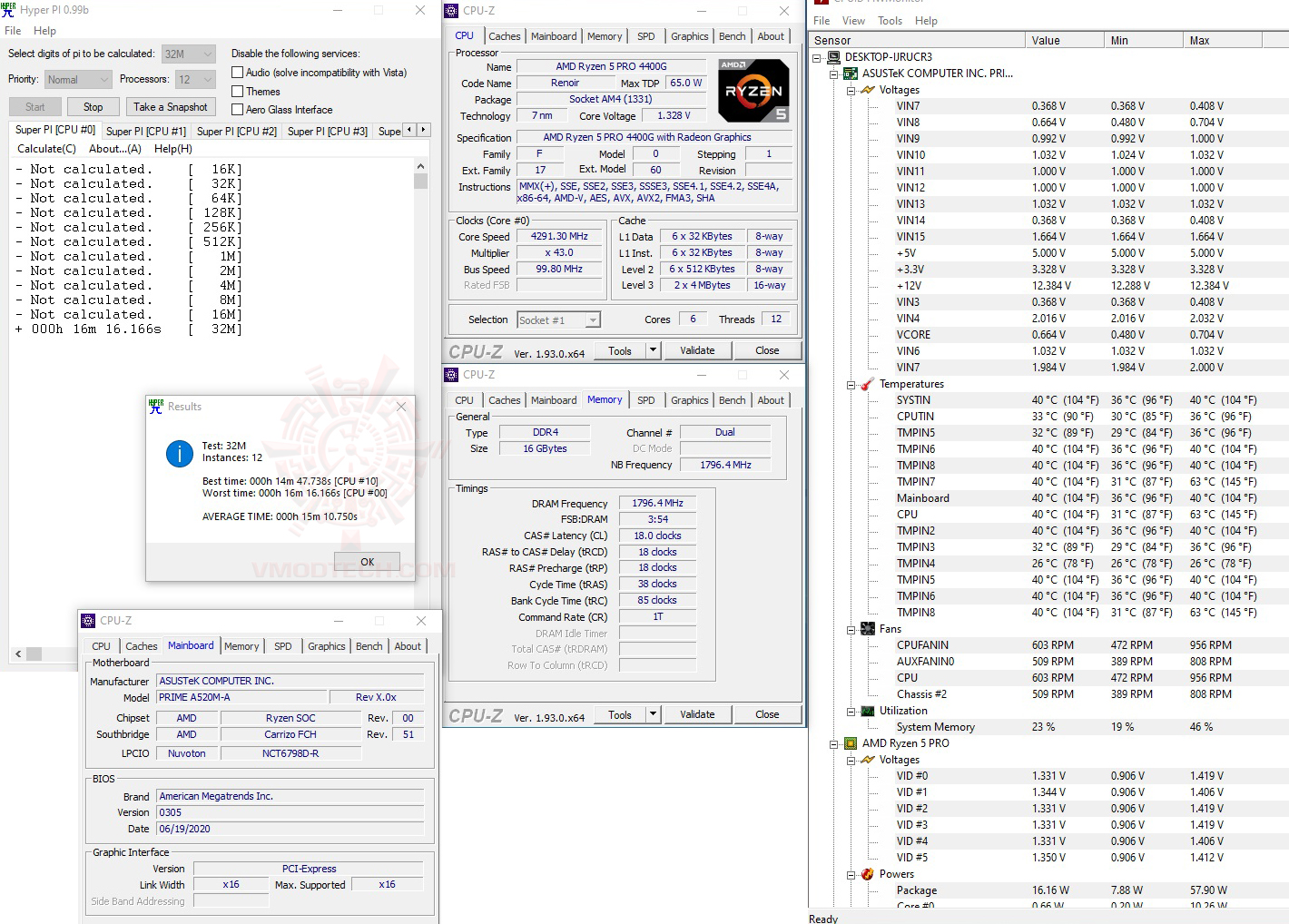Switch to the SPD tab in CPU-Z

click(646, 35)
